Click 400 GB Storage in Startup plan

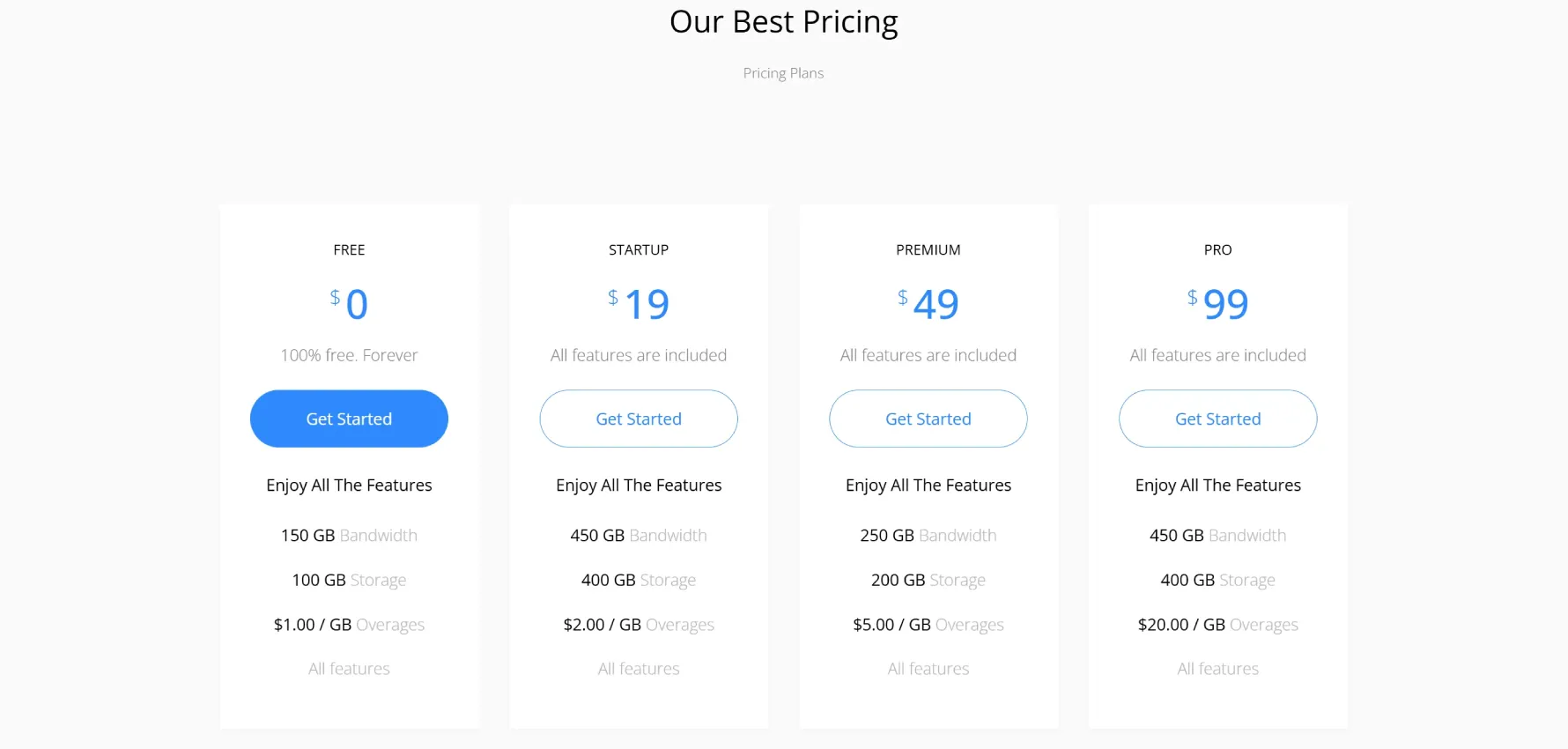coord(639,580)
